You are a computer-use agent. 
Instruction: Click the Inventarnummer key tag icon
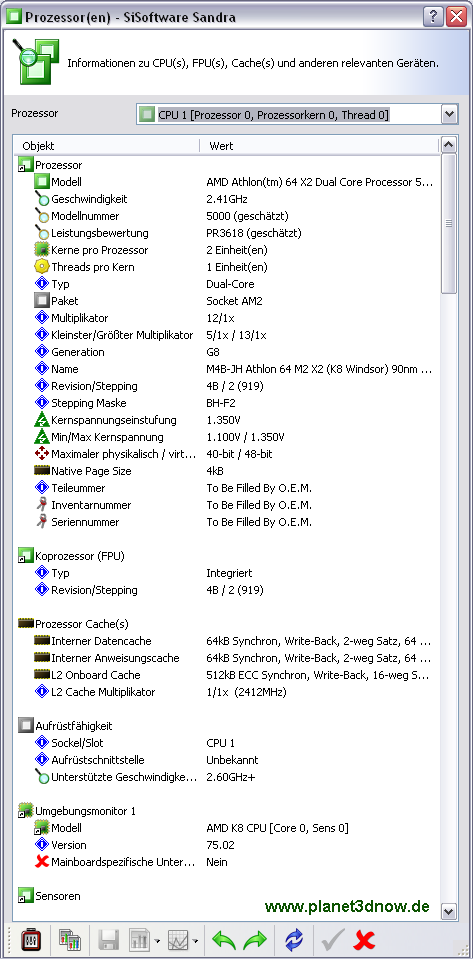point(42,505)
